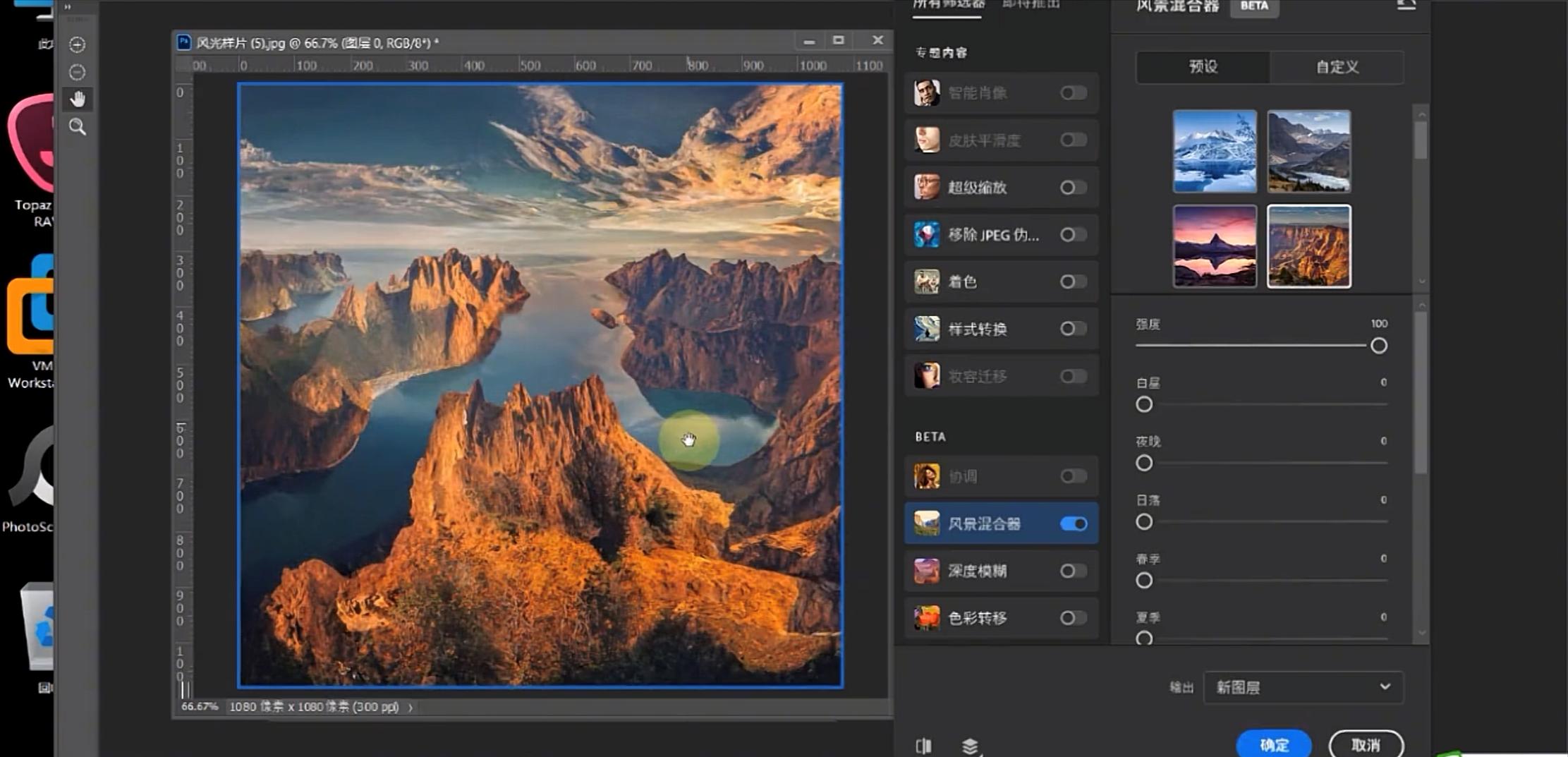Click the 样式转换 filter icon
The height and width of the screenshot is (757, 1568).
(x=927, y=329)
